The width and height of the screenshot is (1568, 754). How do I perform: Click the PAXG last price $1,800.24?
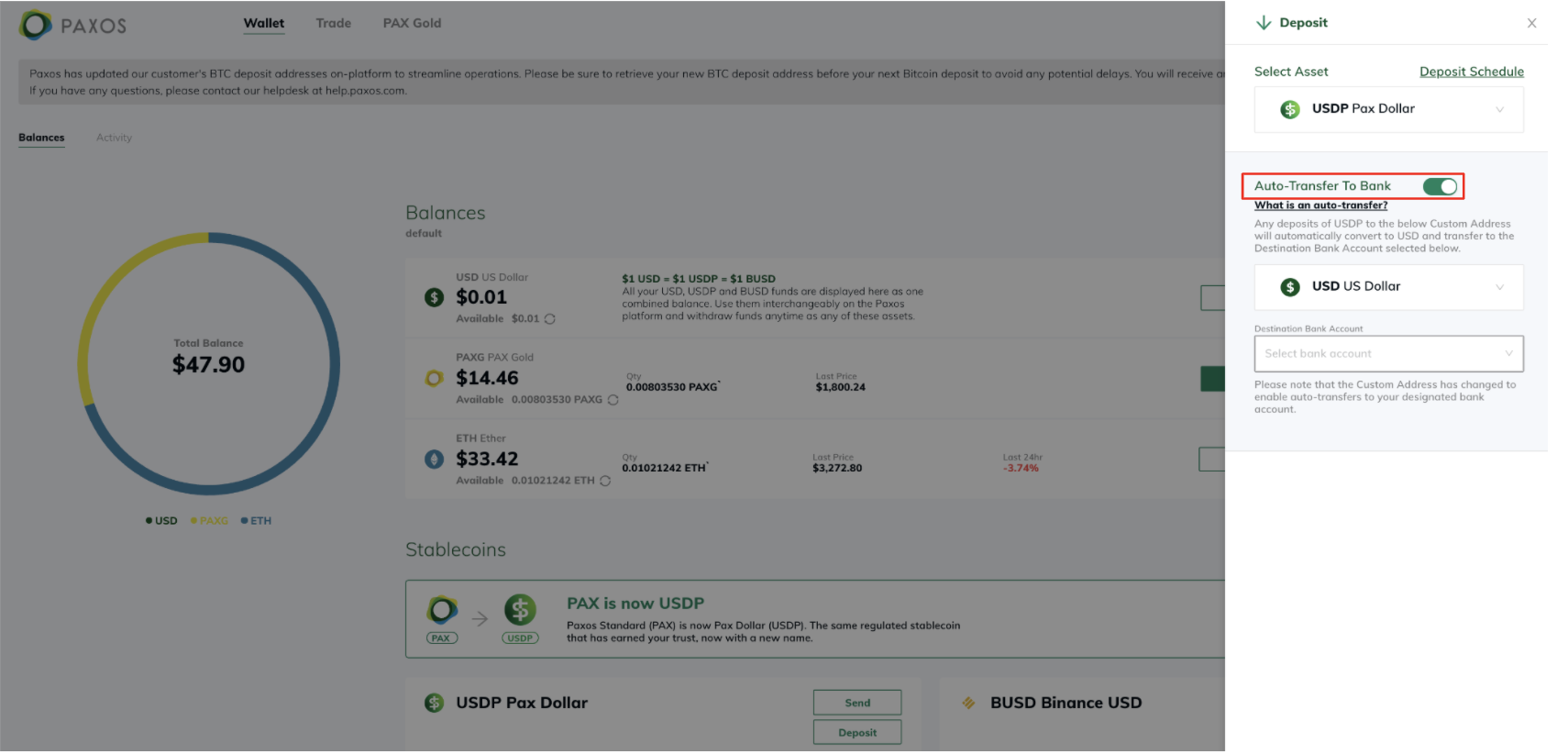[841, 387]
